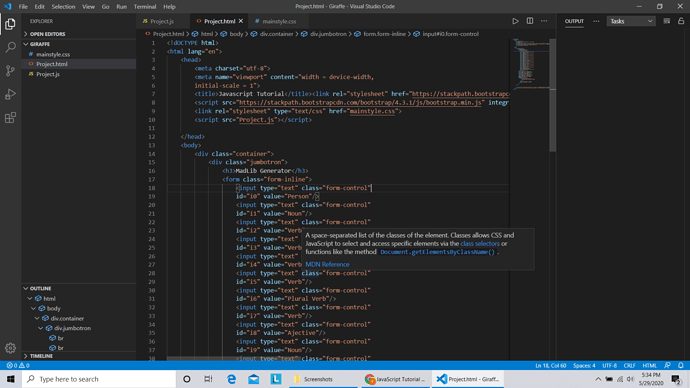Viewport: 690px width, 388px height.
Task: Open the Help menu
Action: 169,7
